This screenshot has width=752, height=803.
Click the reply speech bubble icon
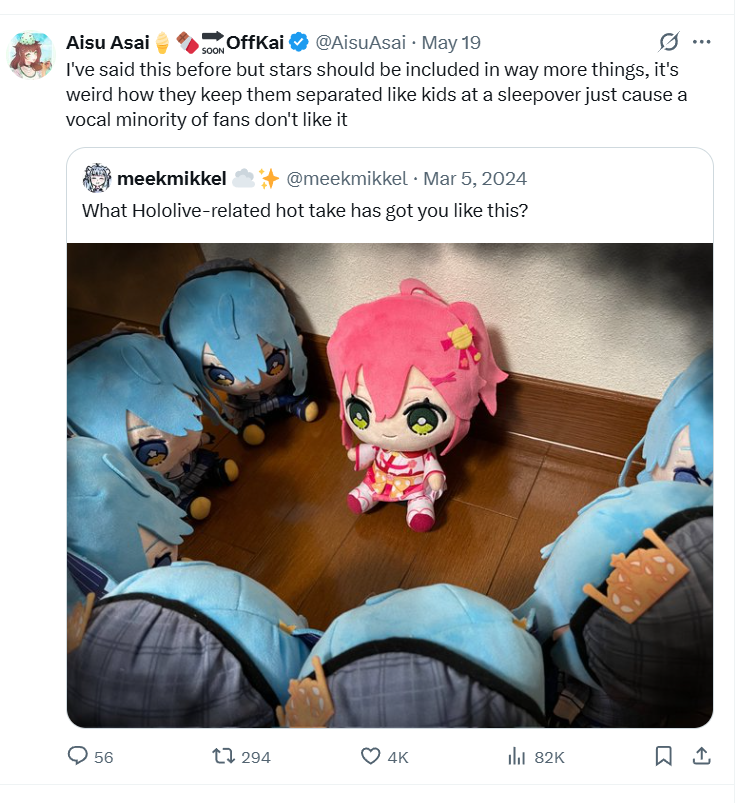pyautogui.click(x=78, y=756)
